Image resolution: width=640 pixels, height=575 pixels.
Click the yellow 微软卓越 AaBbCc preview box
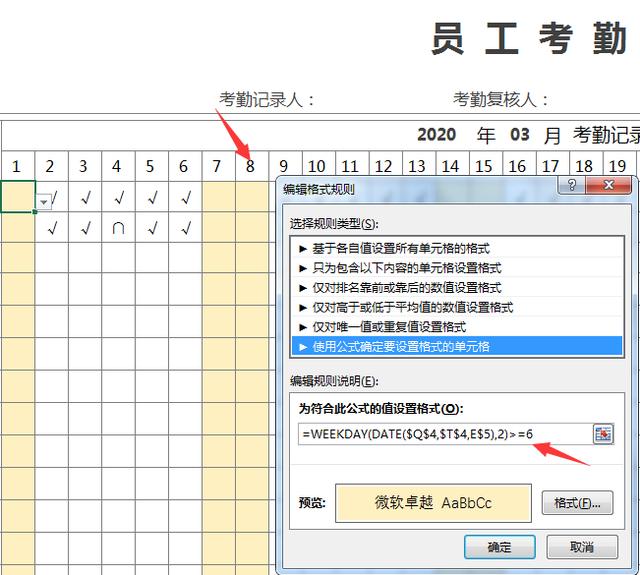pyautogui.click(x=433, y=503)
